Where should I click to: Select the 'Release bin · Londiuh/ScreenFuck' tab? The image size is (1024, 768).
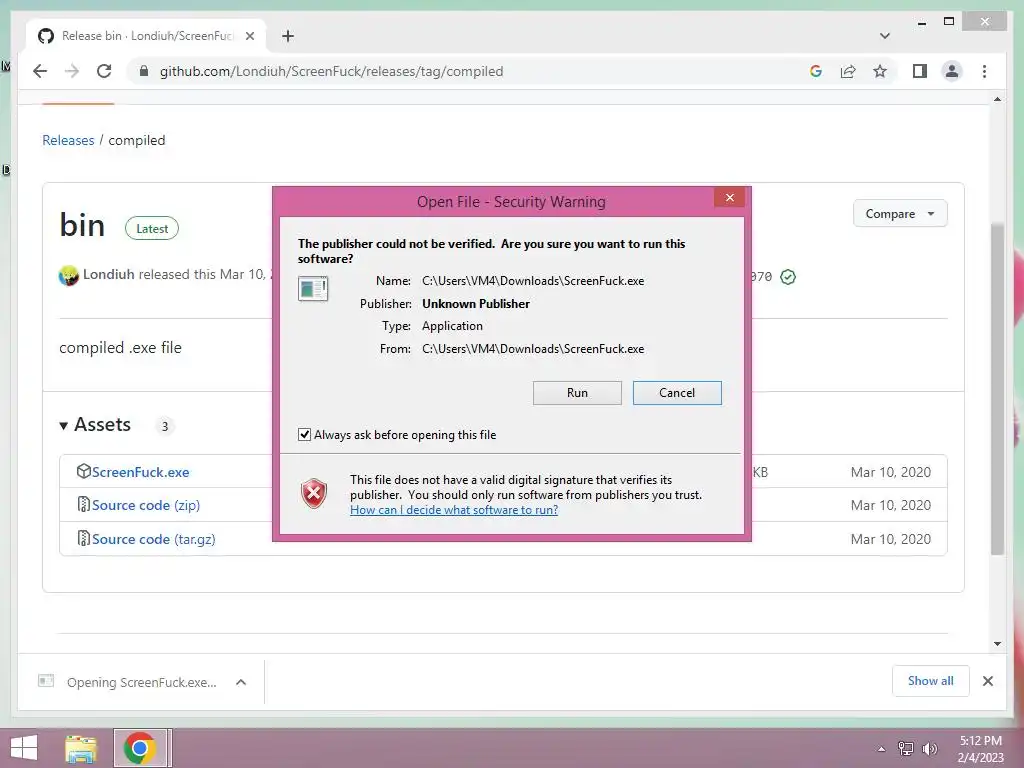146,36
